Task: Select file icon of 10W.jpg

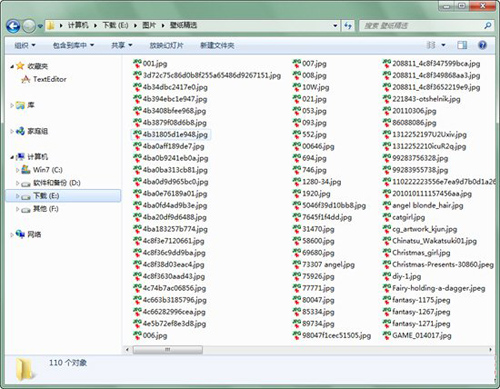Action: click(297, 87)
